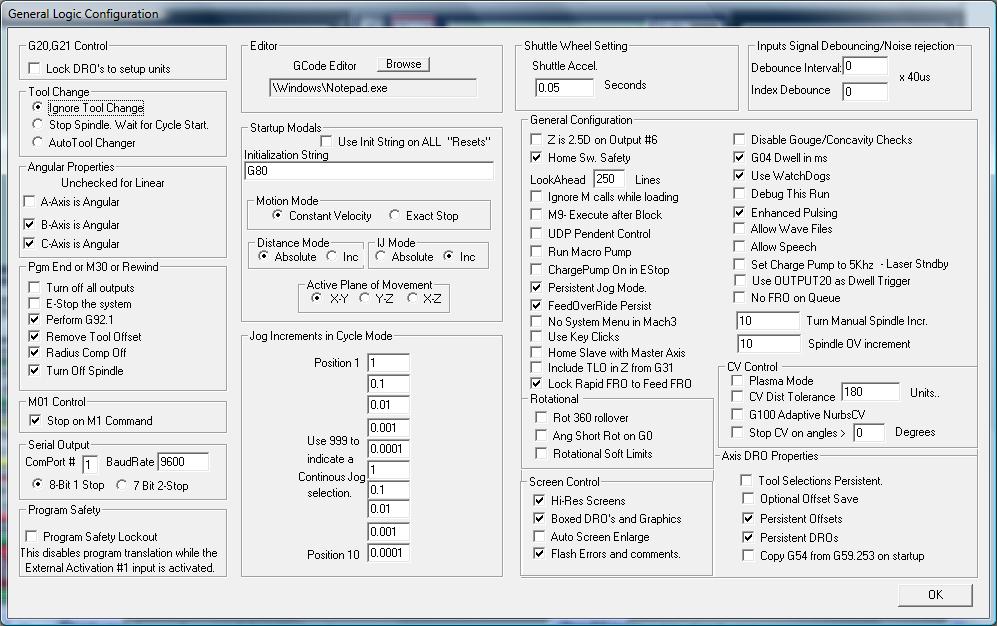Uncheck Stop on M1 Command
This screenshot has height=626, width=997.
[35, 421]
